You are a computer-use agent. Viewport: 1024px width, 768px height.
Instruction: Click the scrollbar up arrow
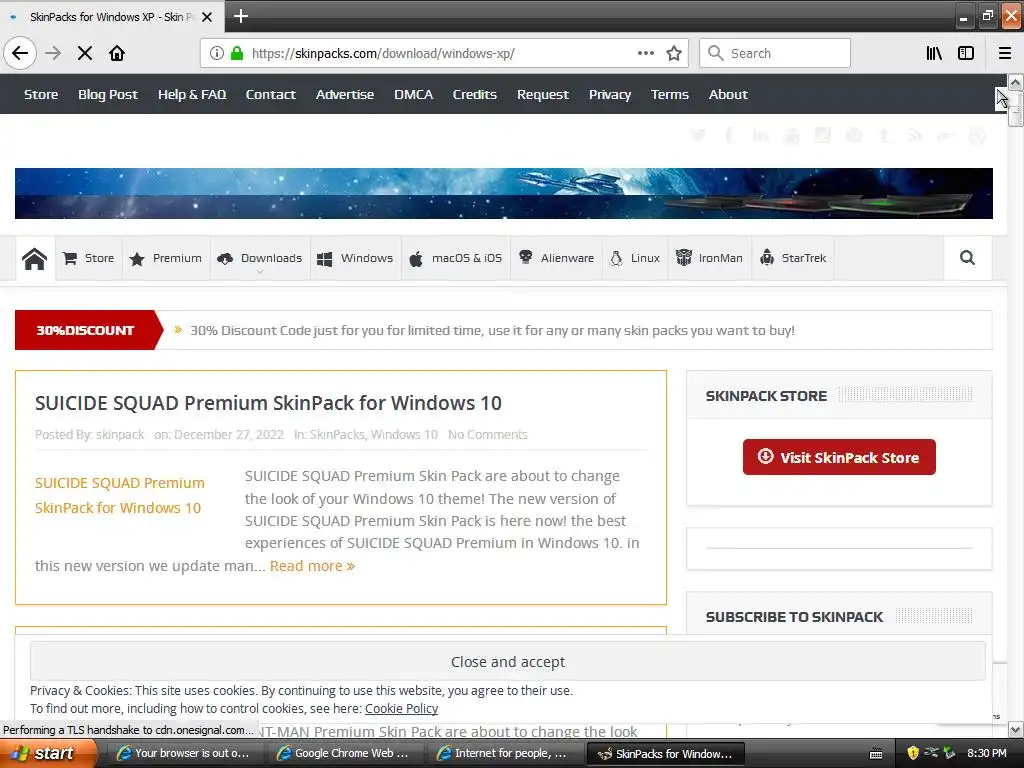[1015, 82]
